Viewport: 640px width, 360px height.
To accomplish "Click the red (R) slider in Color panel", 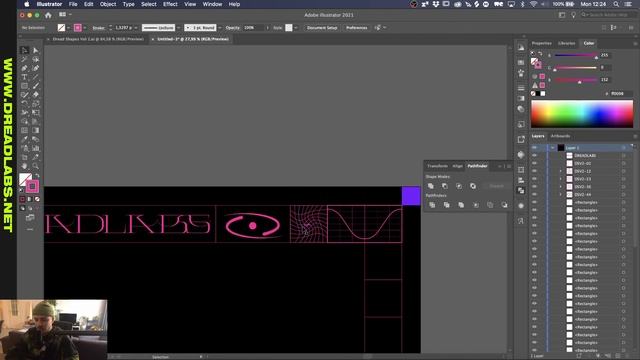I will (x=576, y=55).
